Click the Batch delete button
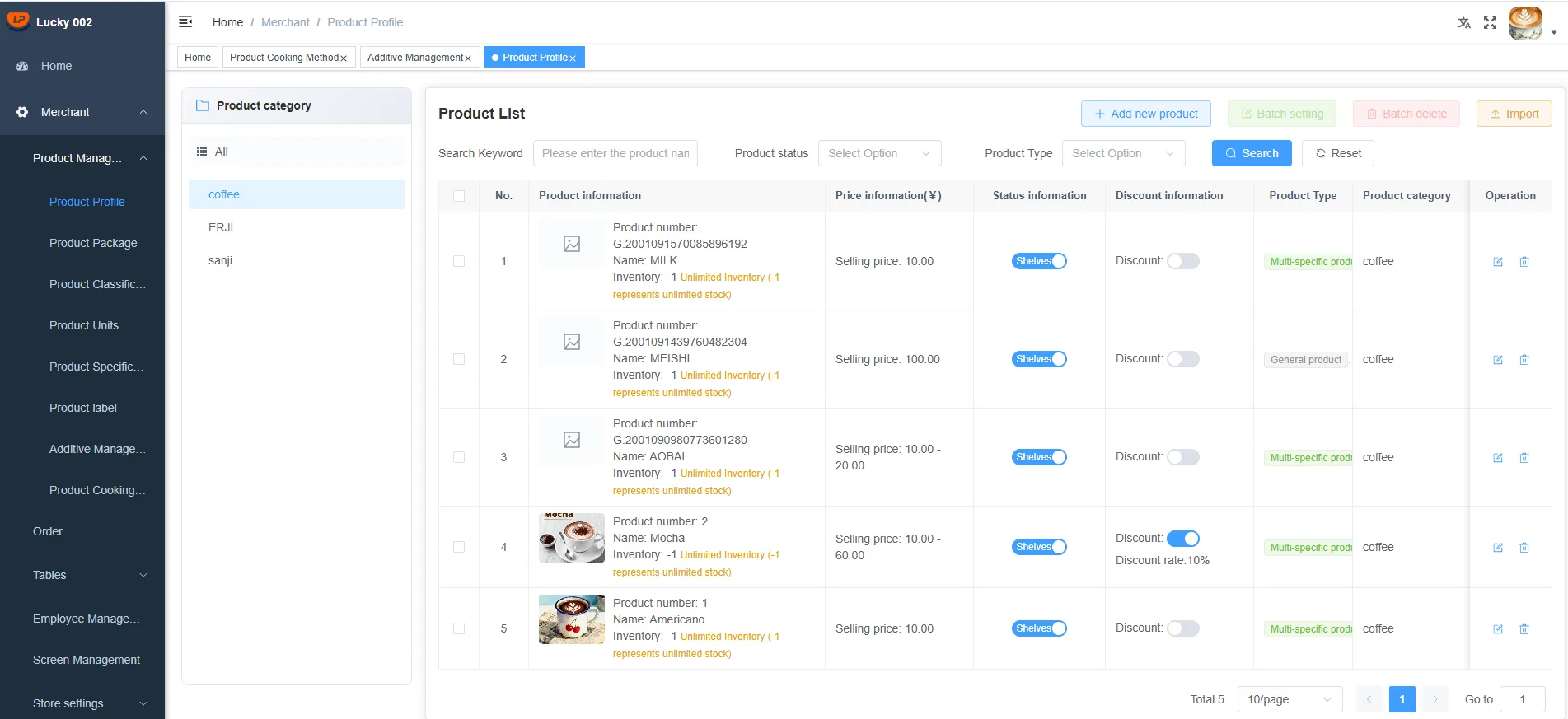The width and height of the screenshot is (1568, 719). (1406, 114)
